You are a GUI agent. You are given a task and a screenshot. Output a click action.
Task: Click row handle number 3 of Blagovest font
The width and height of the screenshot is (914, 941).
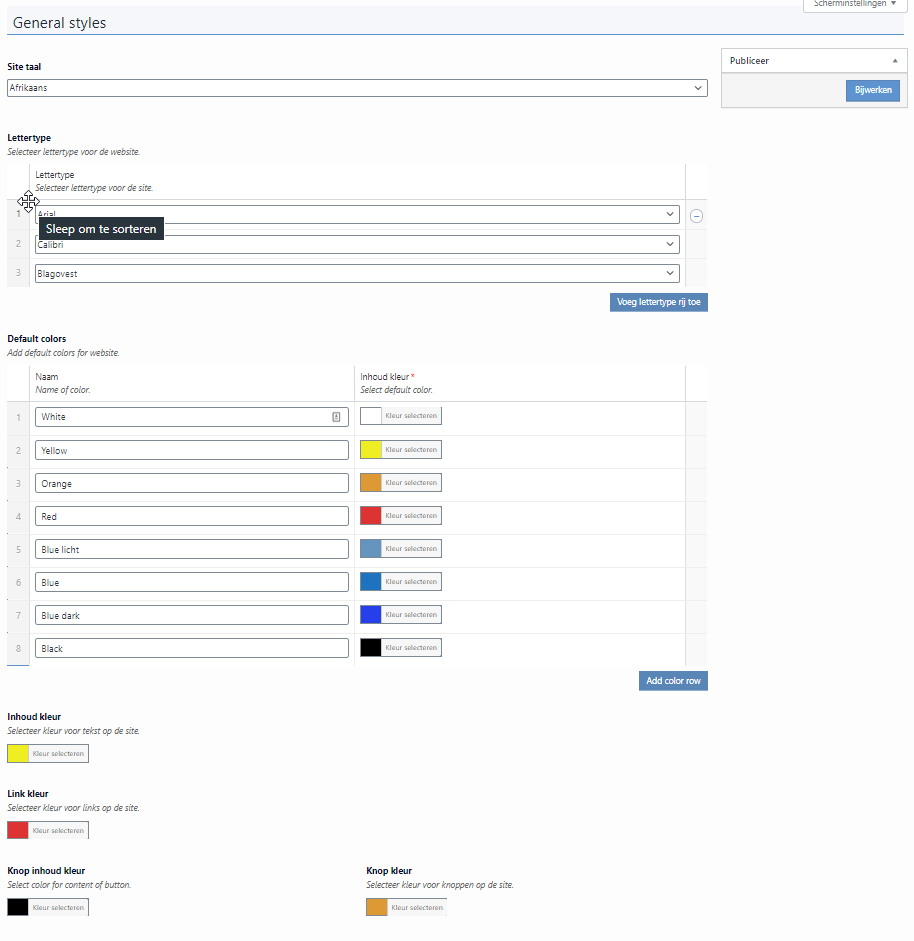pos(18,273)
